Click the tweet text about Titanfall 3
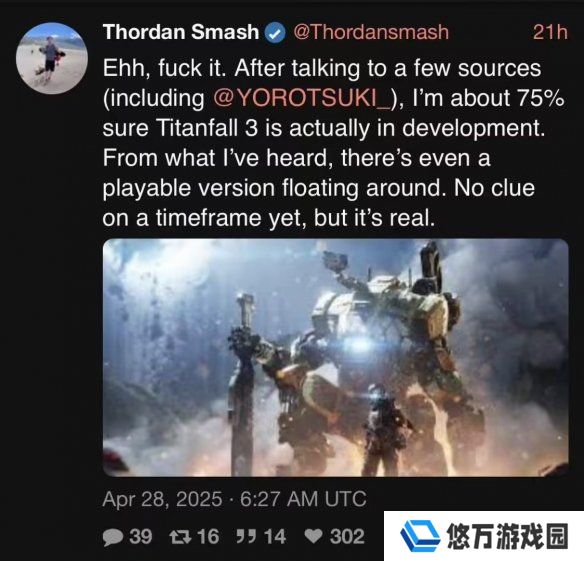 [x=333, y=143]
